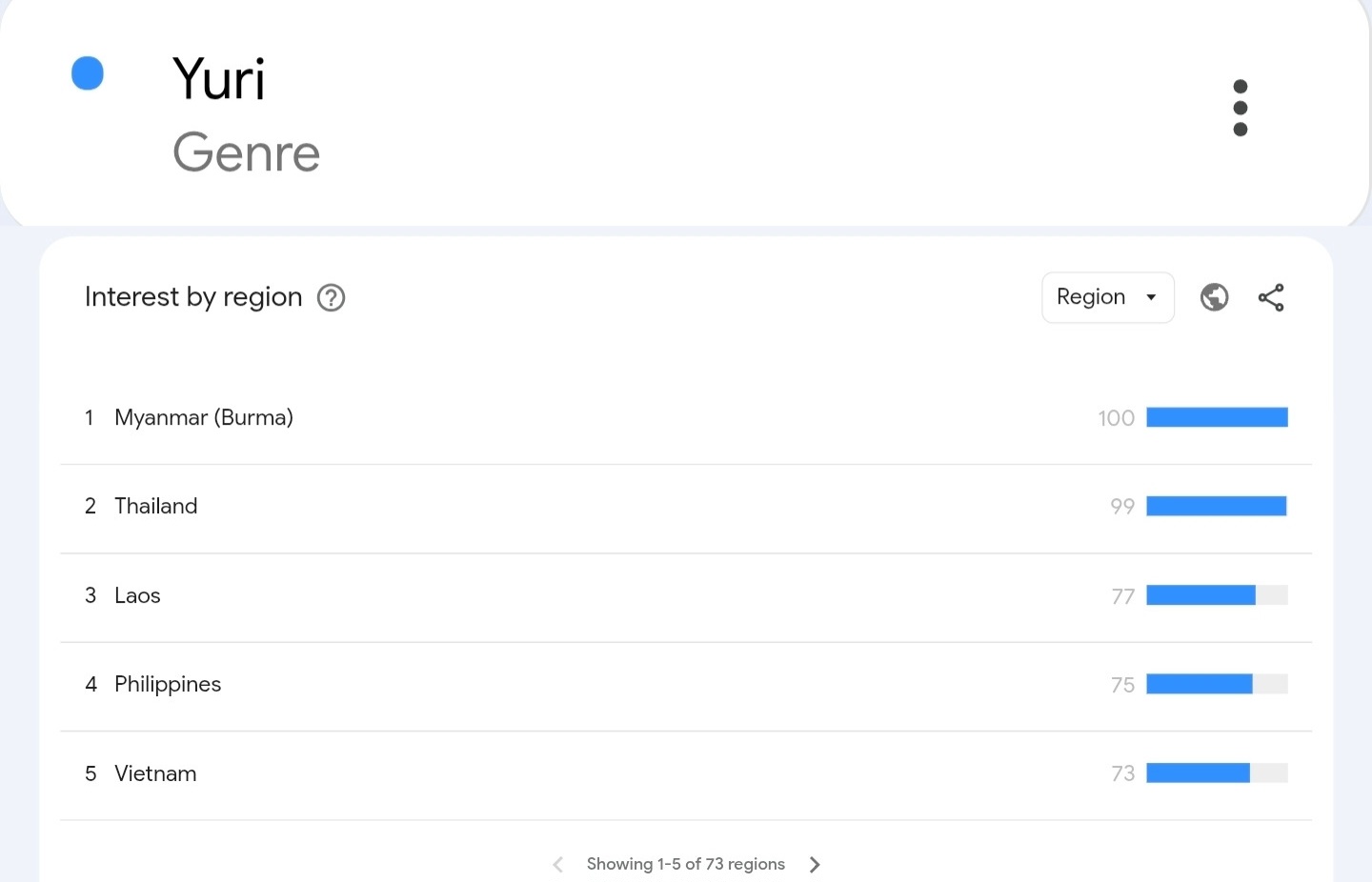
Task: Select the Vietnam region row
Action: (x=686, y=775)
